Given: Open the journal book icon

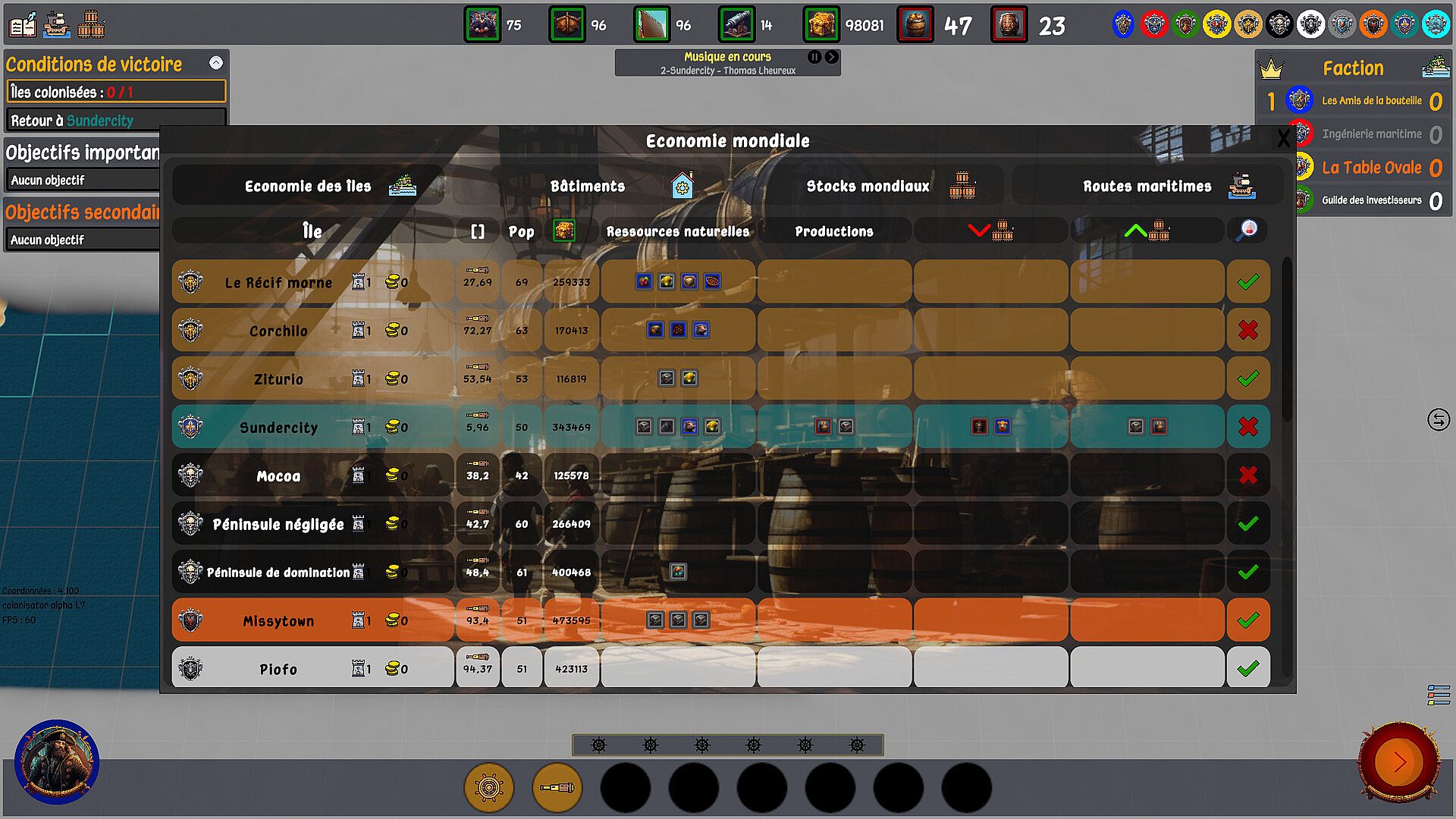Looking at the screenshot, I should 23,25.
